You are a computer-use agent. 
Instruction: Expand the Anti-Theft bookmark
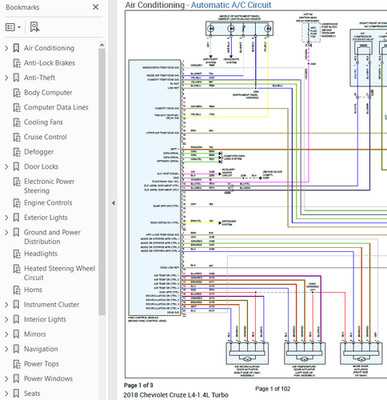(x=6, y=78)
